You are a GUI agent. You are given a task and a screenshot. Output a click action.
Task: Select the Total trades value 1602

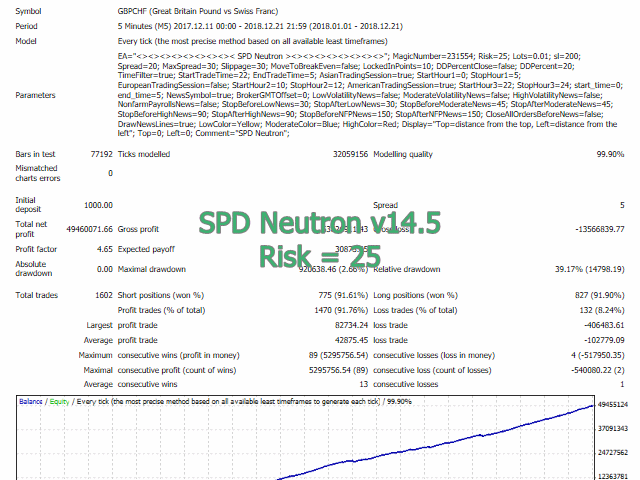[104, 296]
